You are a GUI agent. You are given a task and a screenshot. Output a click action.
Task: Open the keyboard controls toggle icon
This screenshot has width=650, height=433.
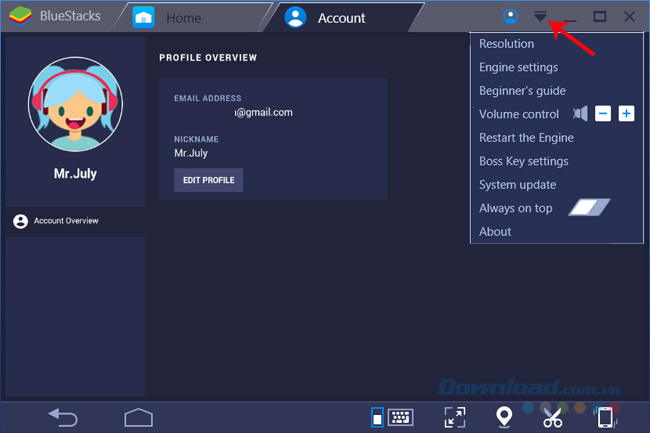point(392,416)
